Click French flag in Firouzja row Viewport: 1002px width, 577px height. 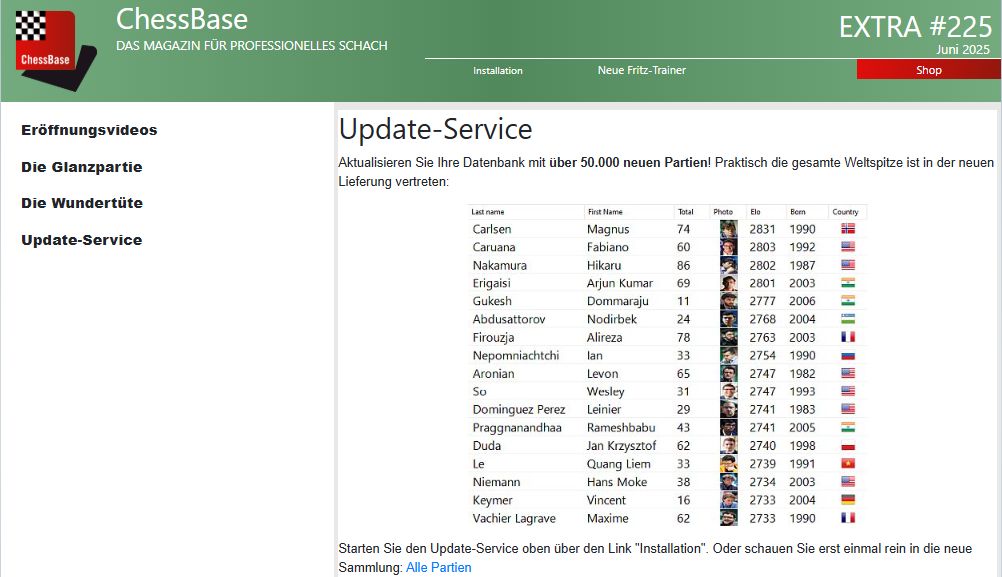point(848,337)
